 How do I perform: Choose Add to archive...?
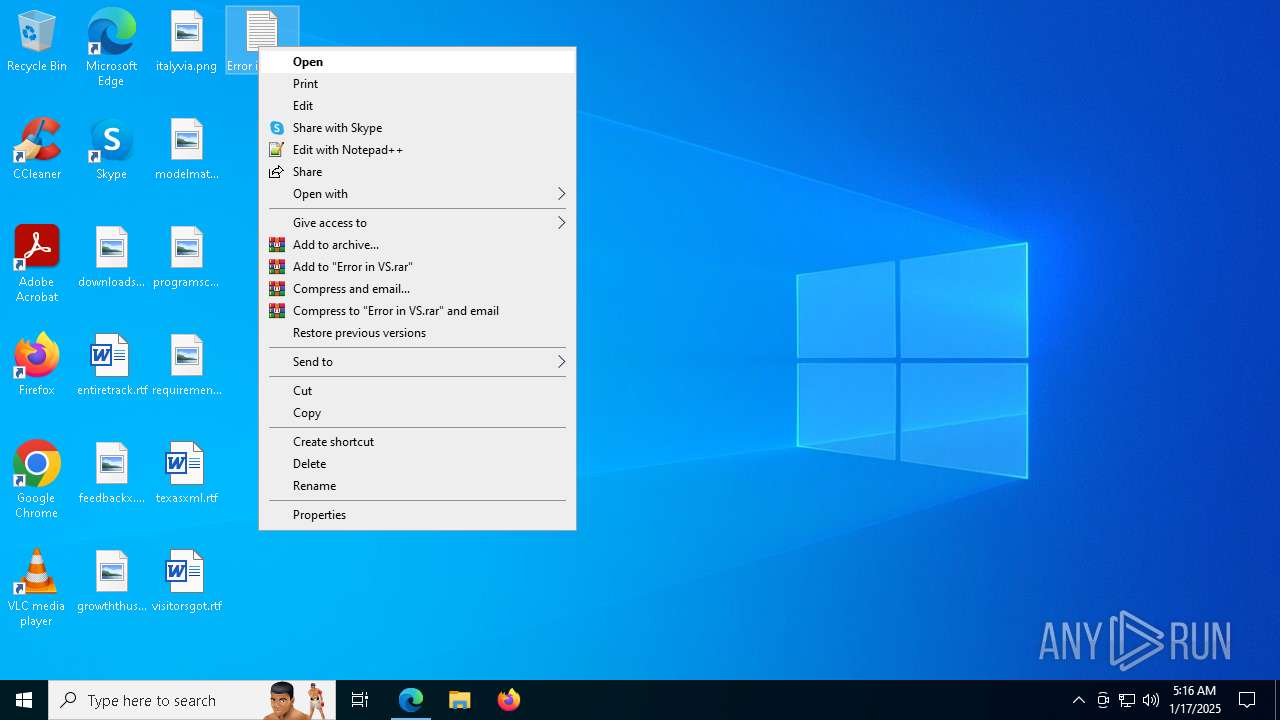(417, 245)
